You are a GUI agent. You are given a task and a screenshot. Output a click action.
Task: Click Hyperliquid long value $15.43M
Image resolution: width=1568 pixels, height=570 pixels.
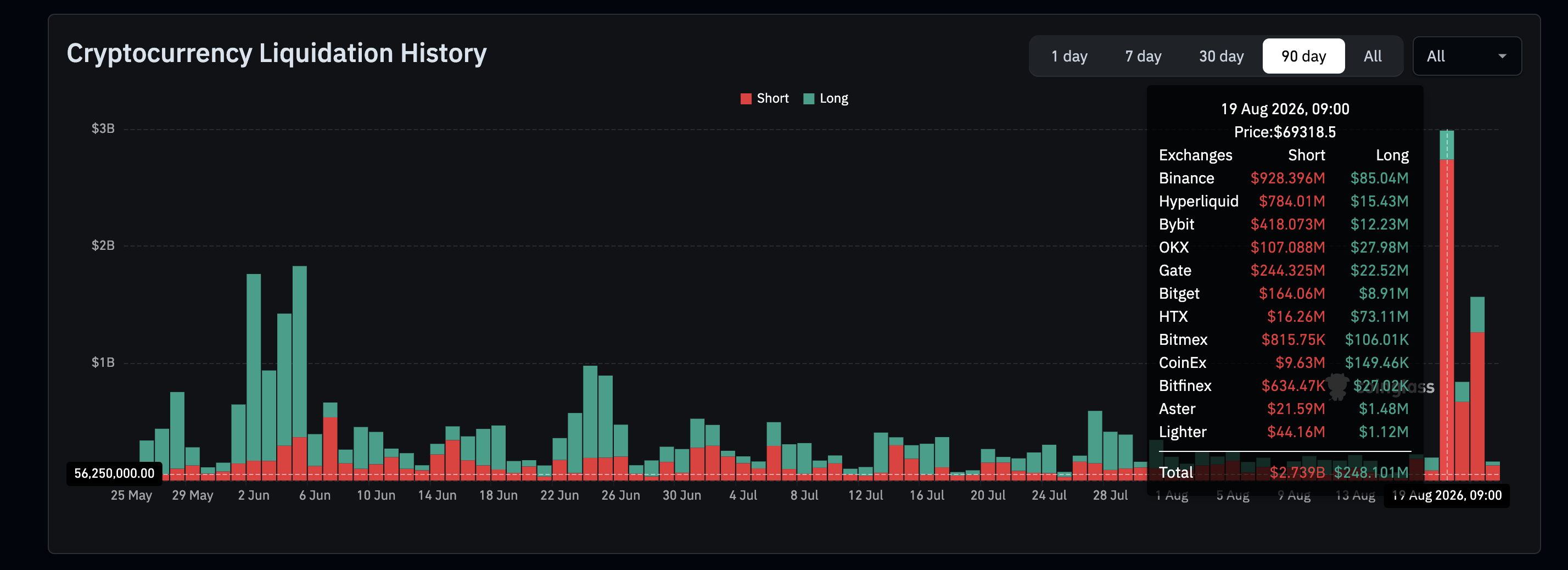[1379, 202]
